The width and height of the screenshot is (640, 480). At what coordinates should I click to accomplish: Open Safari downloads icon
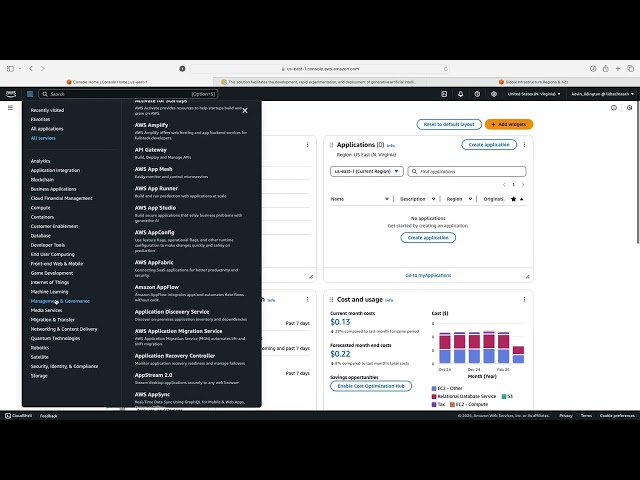(x=593, y=69)
